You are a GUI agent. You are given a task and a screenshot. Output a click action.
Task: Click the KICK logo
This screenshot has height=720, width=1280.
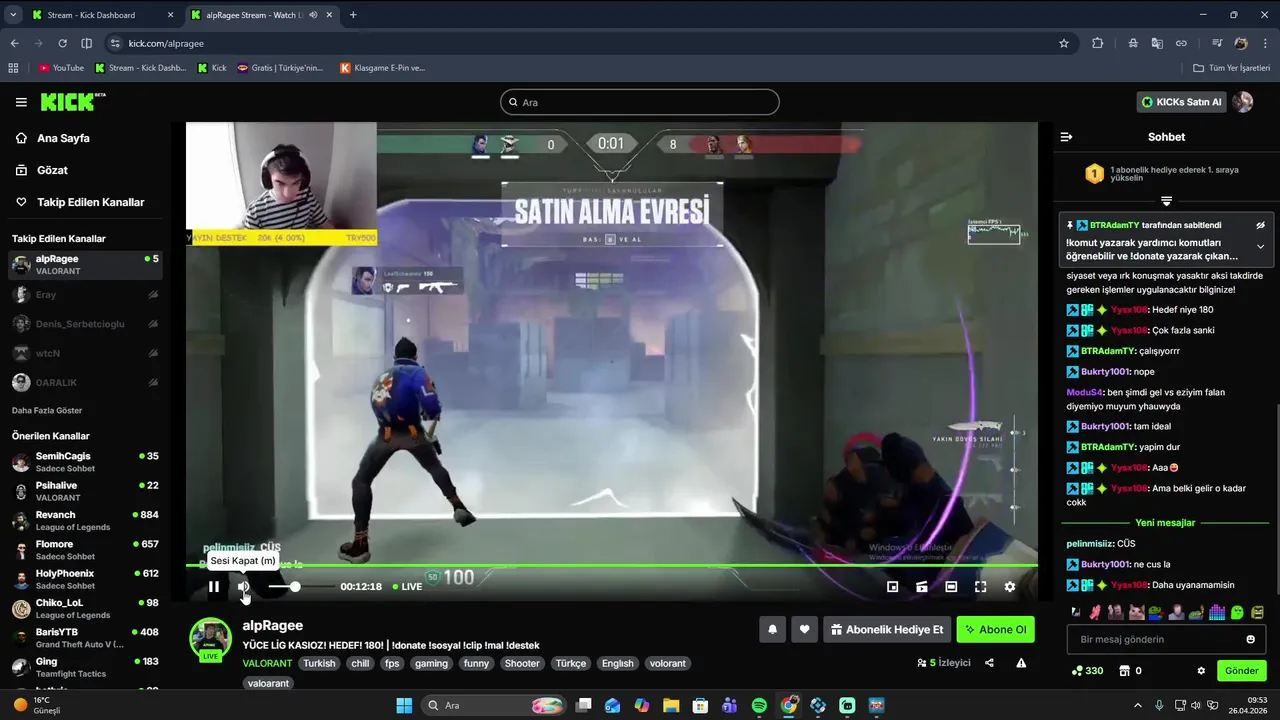pyautogui.click(x=72, y=102)
